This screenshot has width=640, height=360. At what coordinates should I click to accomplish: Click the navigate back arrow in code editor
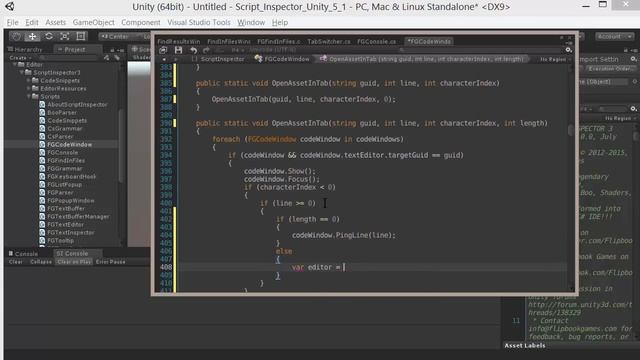[164, 60]
